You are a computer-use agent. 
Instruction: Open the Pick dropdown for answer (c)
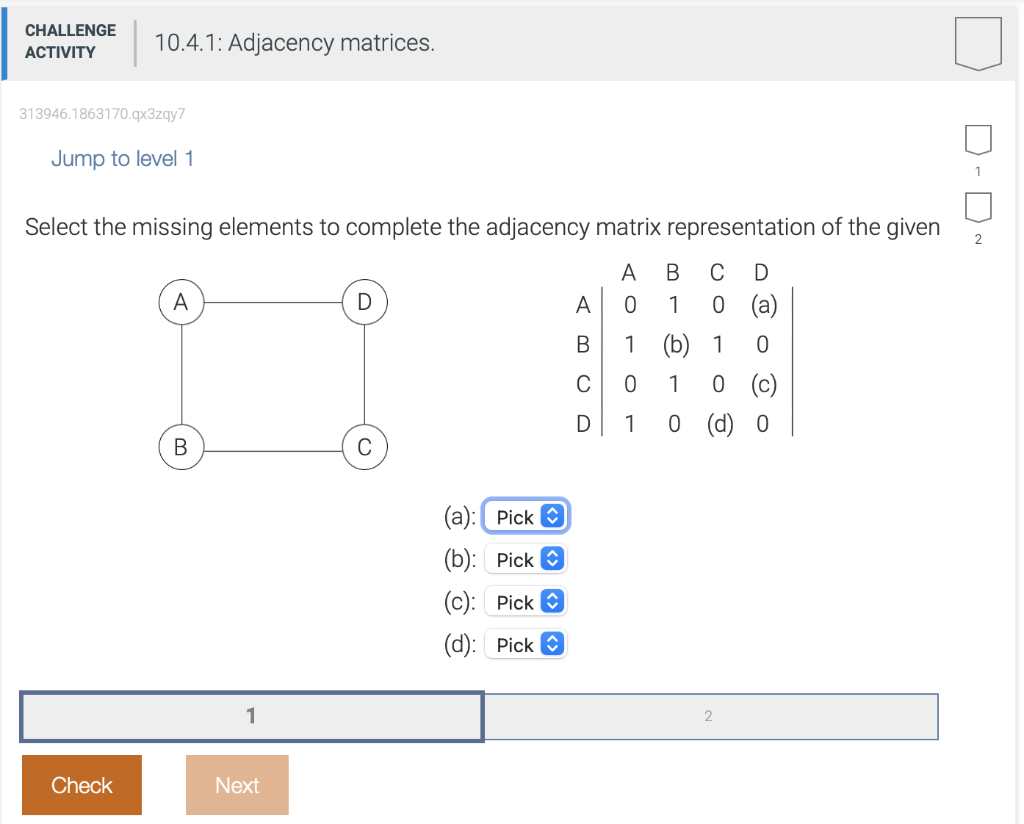pyautogui.click(x=526, y=601)
